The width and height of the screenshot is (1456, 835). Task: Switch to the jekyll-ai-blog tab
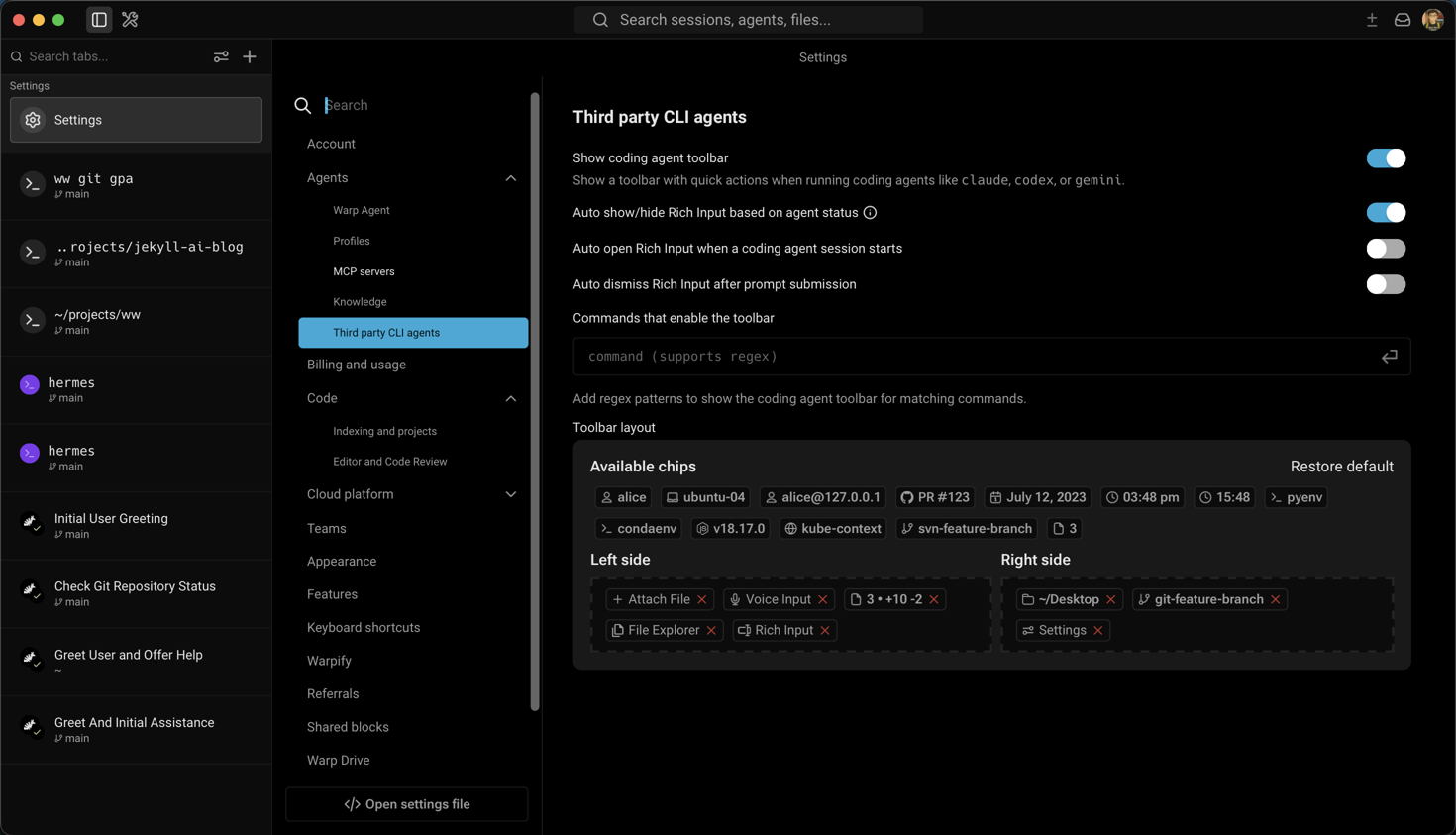coord(136,254)
